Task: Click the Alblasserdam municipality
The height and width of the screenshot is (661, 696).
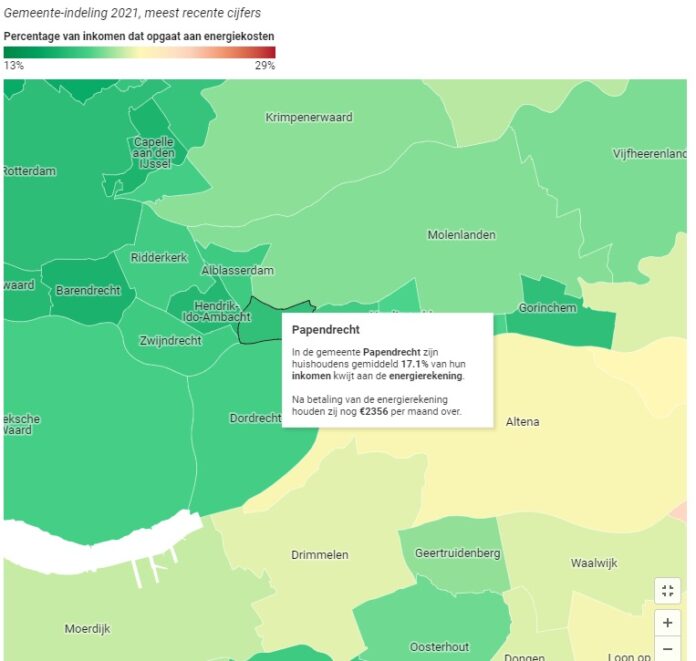Action: (x=237, y=270)
